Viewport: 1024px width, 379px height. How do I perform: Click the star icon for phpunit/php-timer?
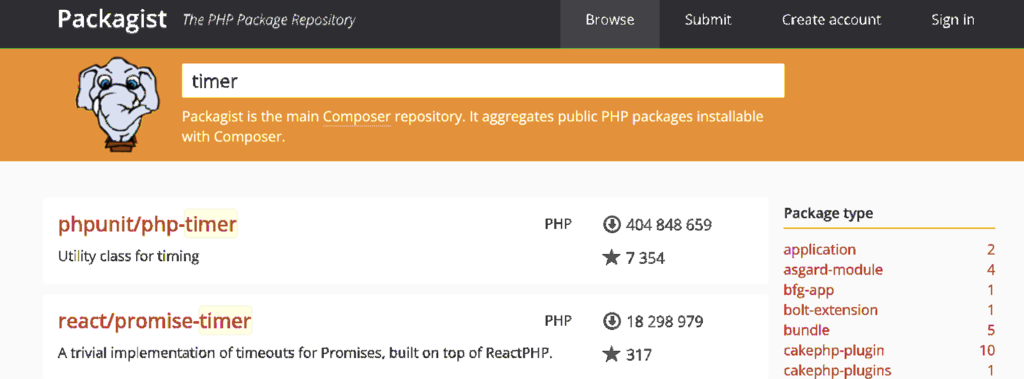pyautogui.click(x=611, y=257)
